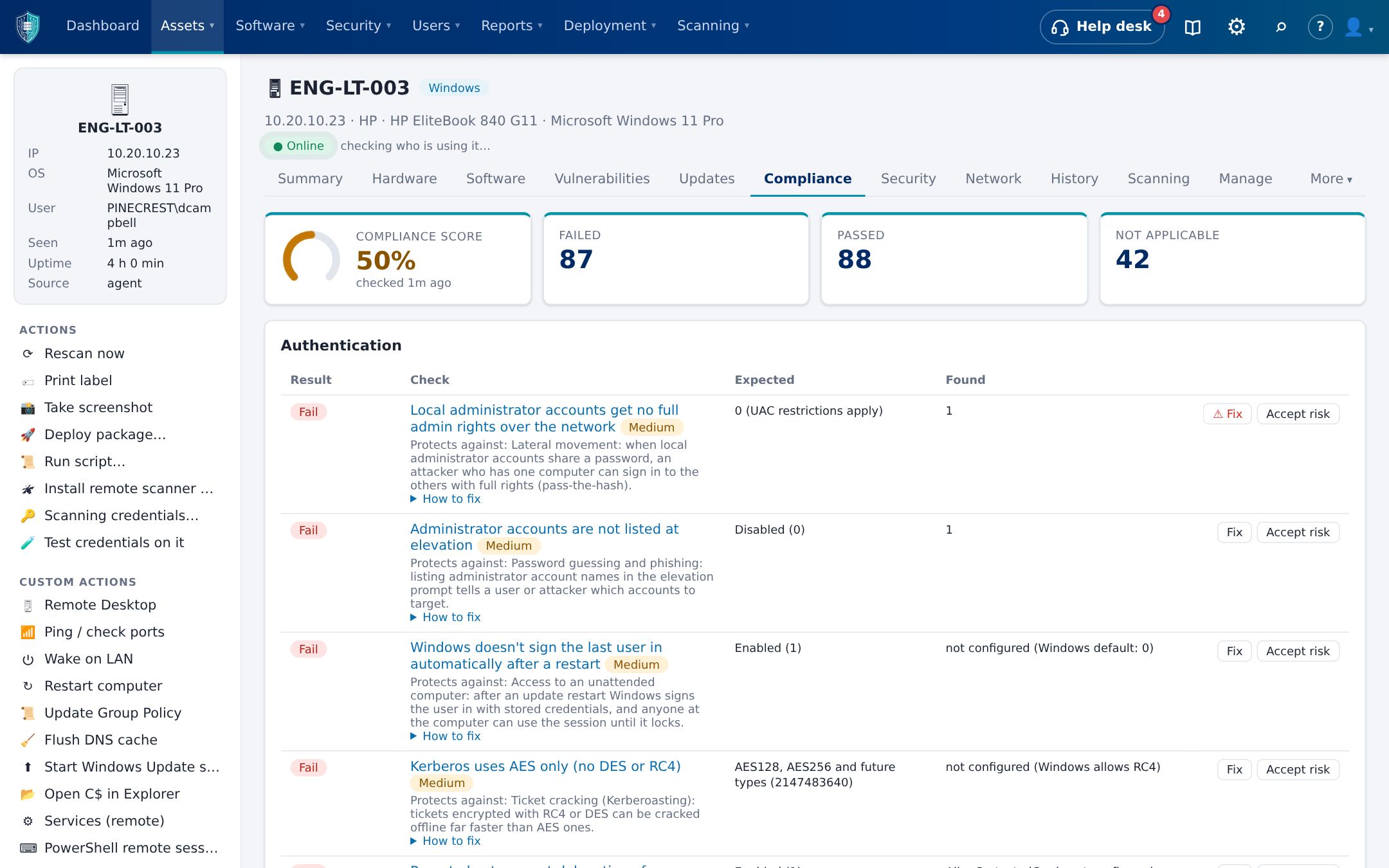
Task: Expand How to fix for Kerberos AES check
Action: 446,841
